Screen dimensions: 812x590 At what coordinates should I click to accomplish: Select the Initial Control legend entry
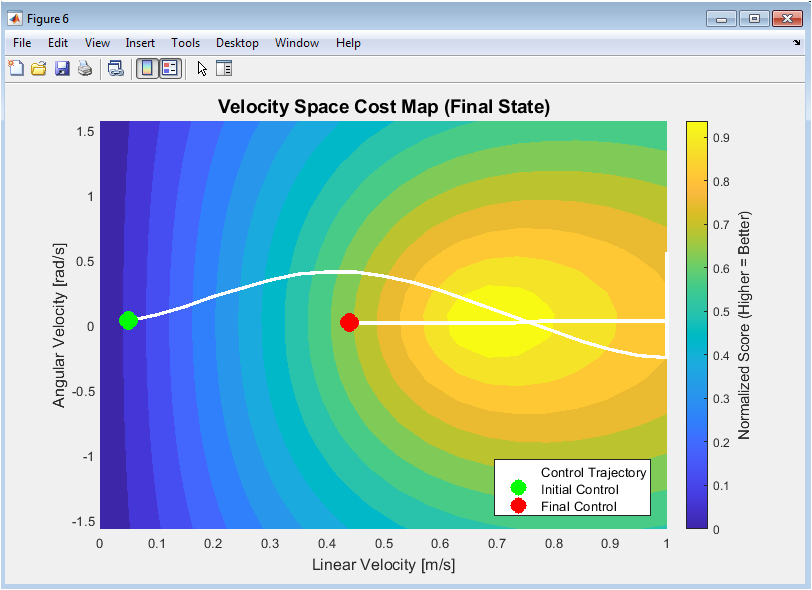tap(579, 489)
